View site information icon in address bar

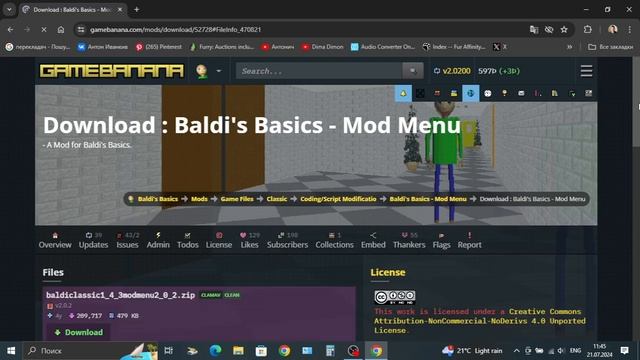(x=81, y=29)
